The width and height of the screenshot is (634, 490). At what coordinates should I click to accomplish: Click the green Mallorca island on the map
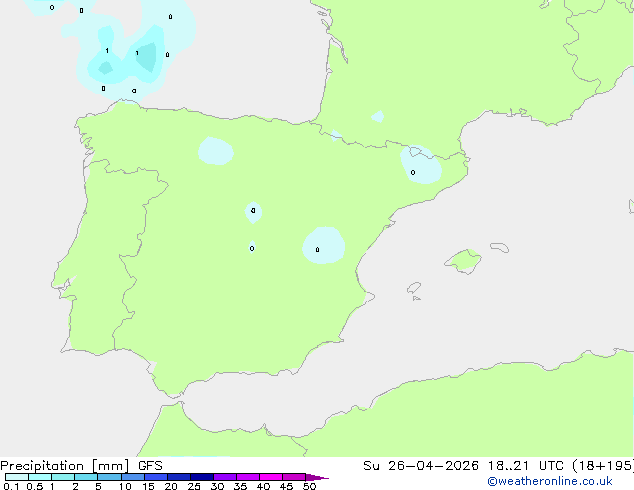tap(464, 261)
